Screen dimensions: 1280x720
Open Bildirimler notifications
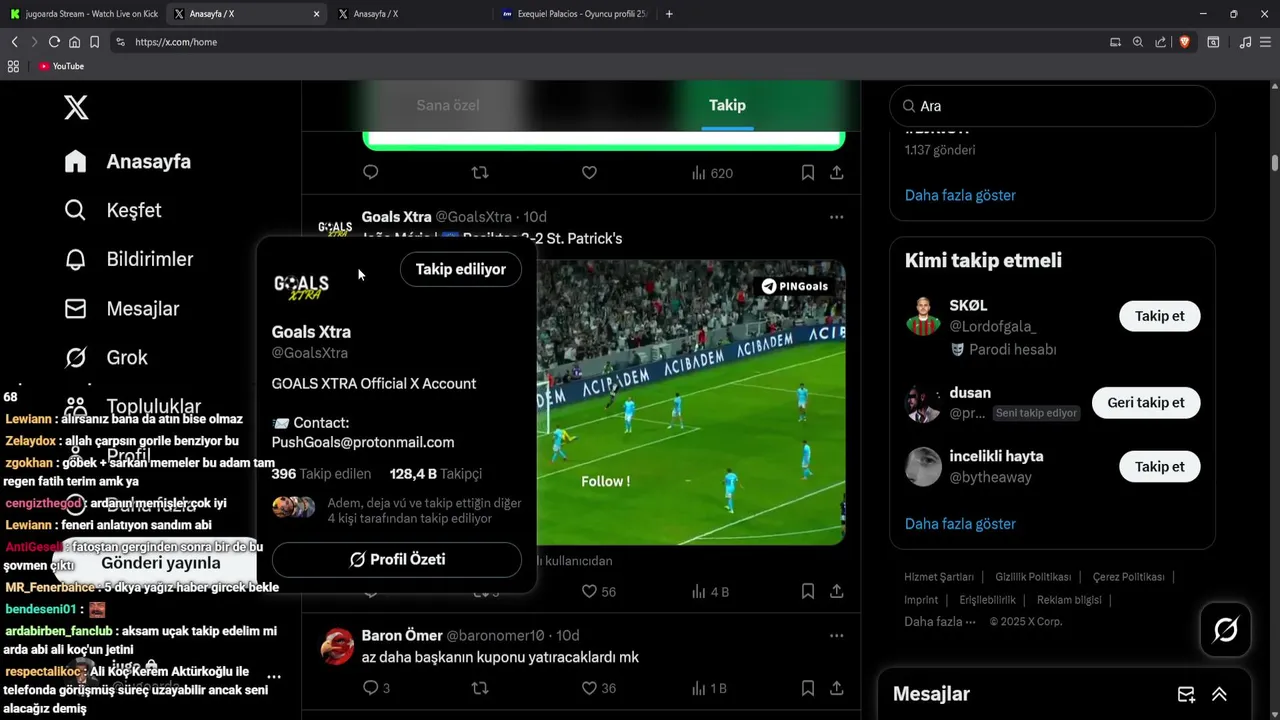pyautogui.click(x=128, y=259)
